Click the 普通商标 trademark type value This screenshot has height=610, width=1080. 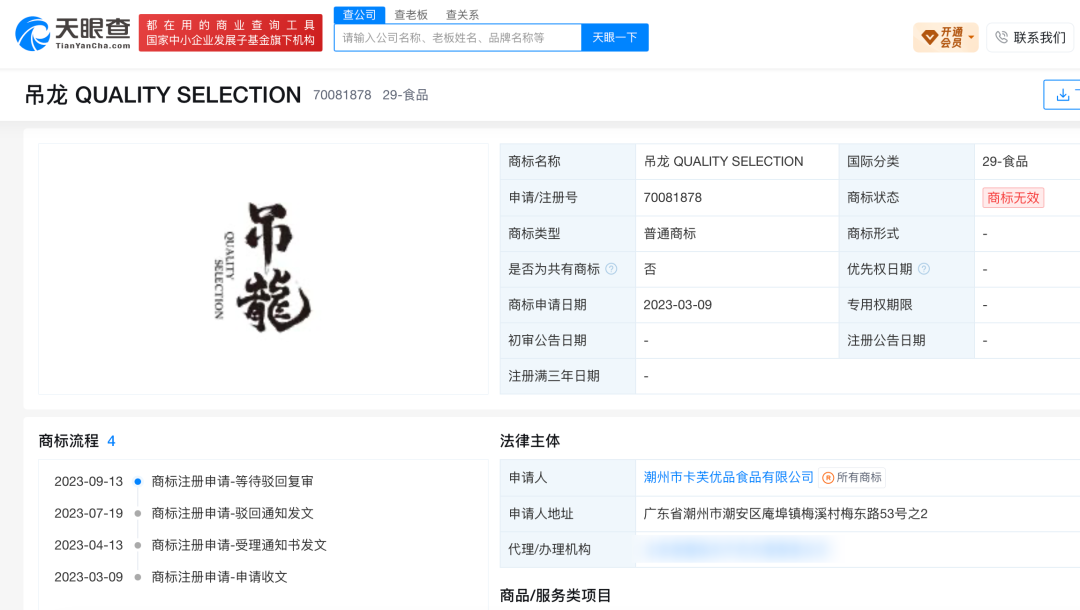[669, 233]
